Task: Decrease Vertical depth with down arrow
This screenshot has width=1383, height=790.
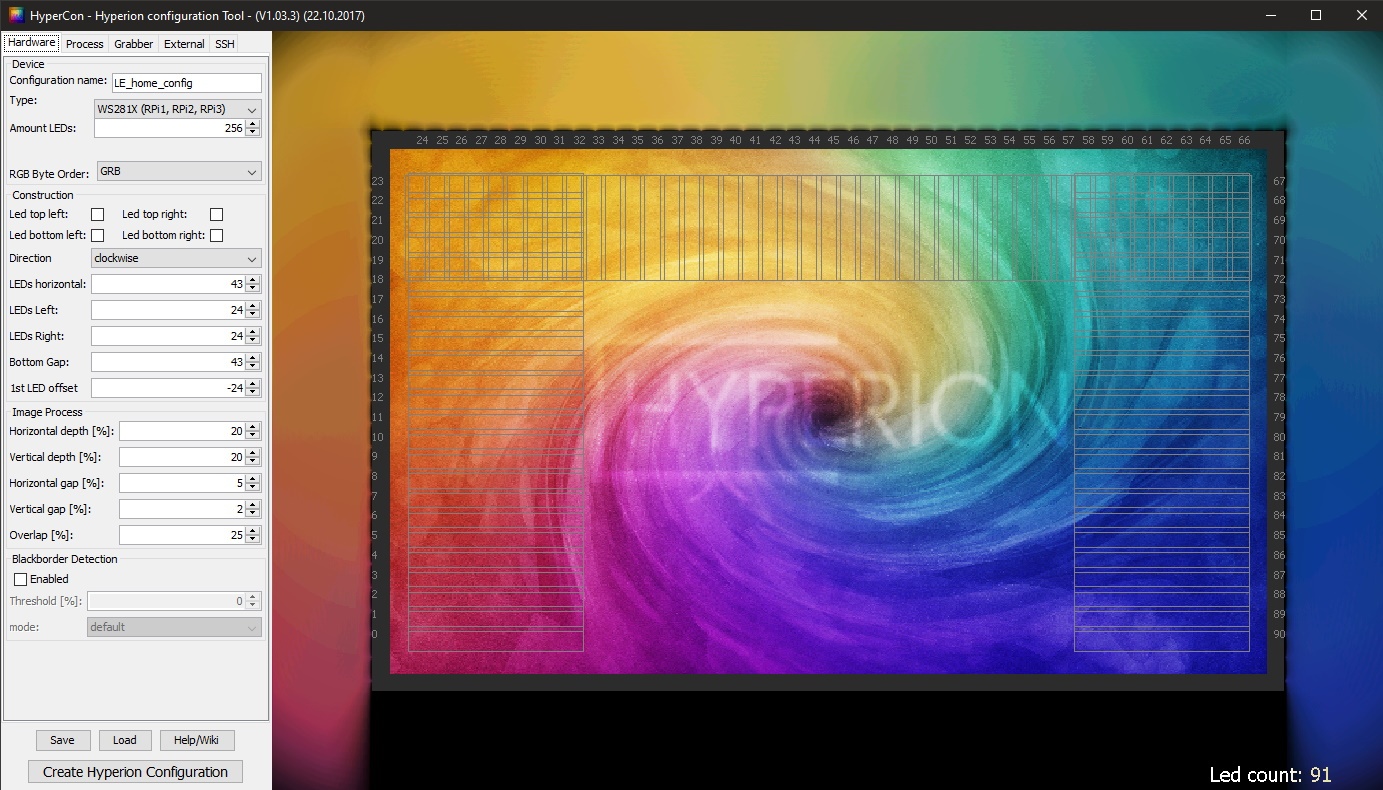Action: [253, 462]
